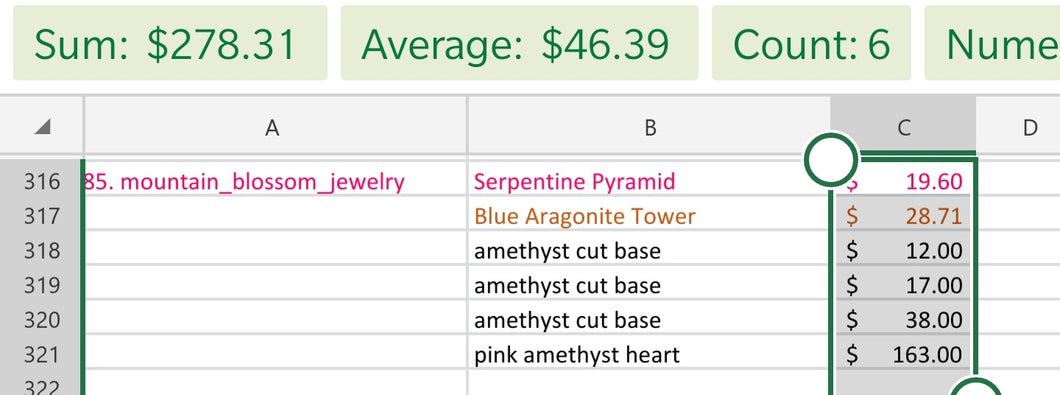This screenshot has width=1060, height=395.
Task: Click the $38.00 price cell
Action: click(x=903, y=319)
